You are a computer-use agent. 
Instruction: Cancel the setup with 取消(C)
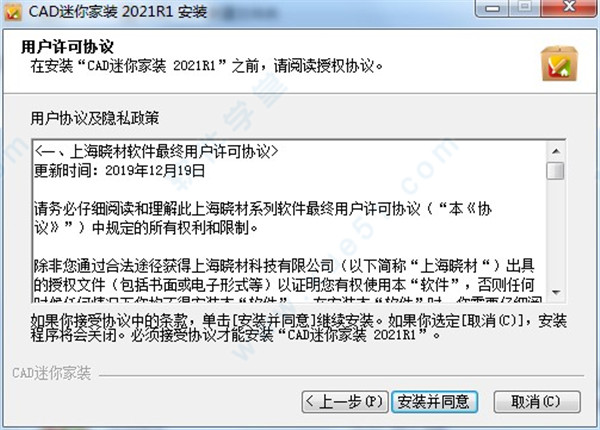point(537,402)
